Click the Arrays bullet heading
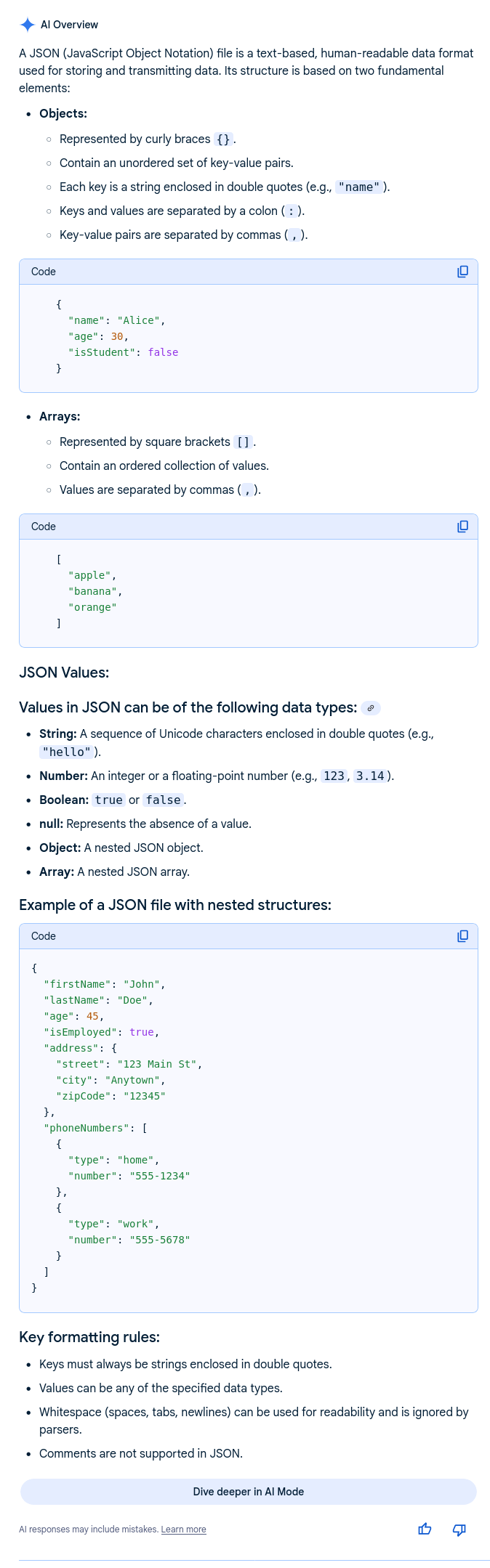Viewport: 490px width, 1568px height. (60, 416)
